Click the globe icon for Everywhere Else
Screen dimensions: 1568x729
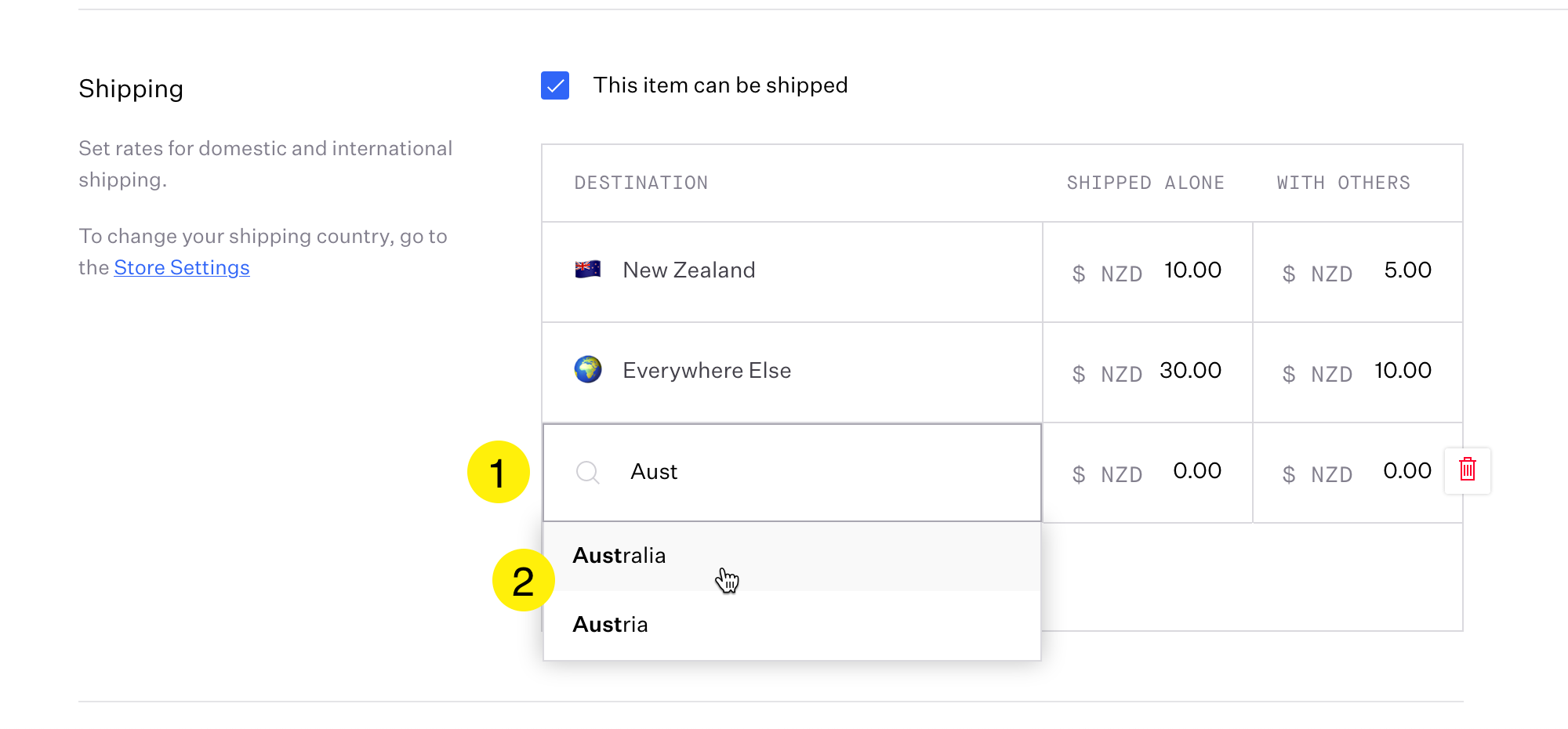[x=587, y=369]
